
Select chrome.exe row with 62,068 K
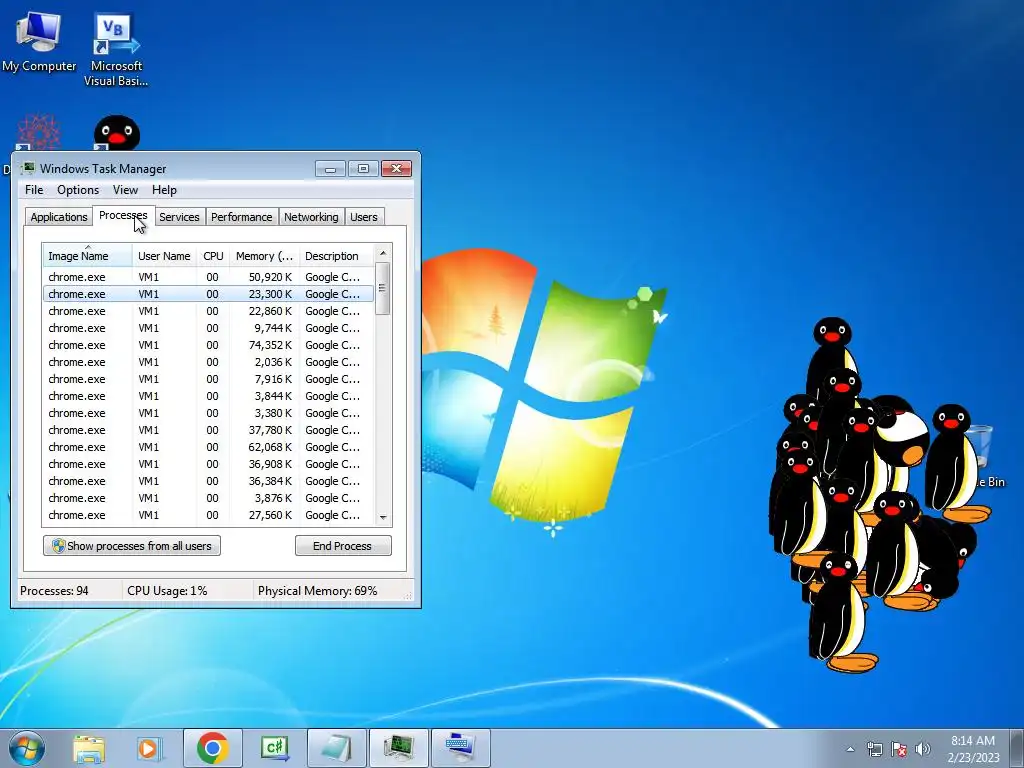209,447
